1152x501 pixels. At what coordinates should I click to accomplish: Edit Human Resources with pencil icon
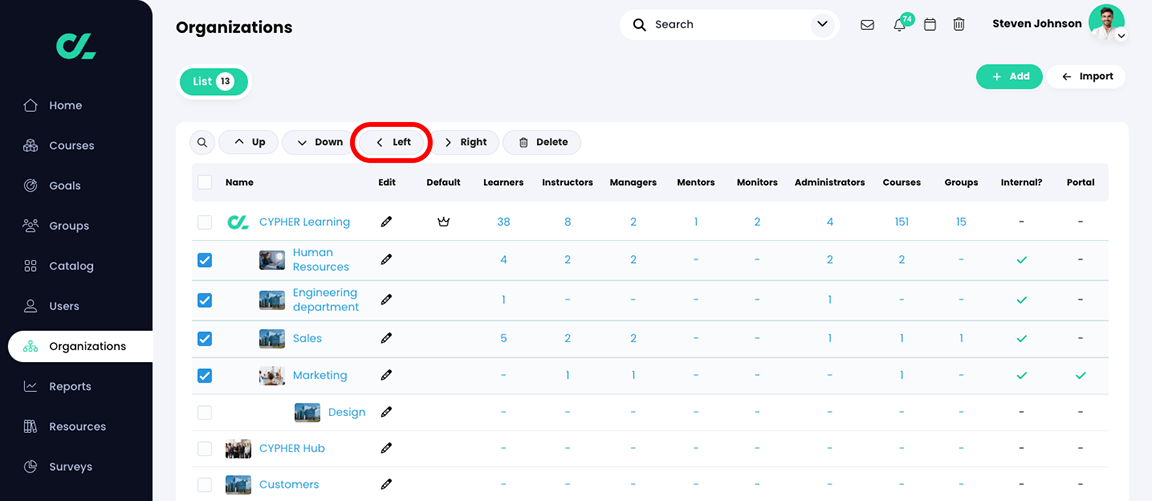[386, 259]
